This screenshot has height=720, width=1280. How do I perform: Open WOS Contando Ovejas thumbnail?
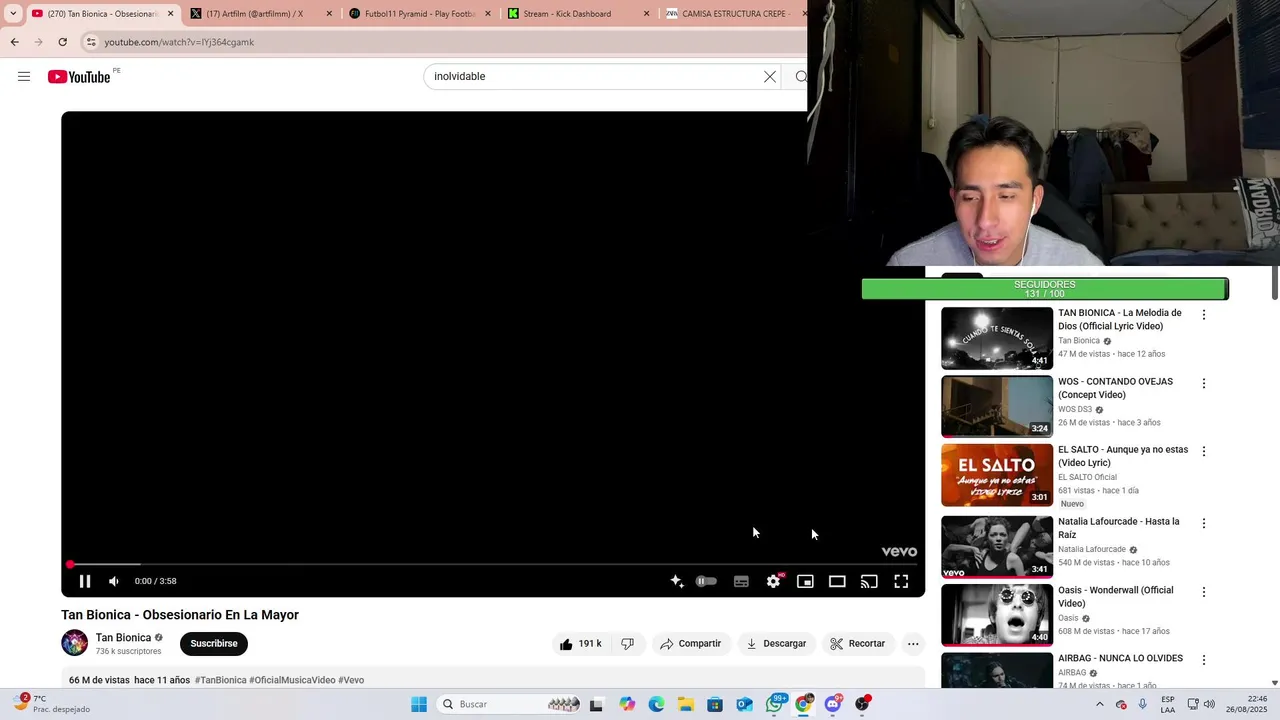click(997, 406)
